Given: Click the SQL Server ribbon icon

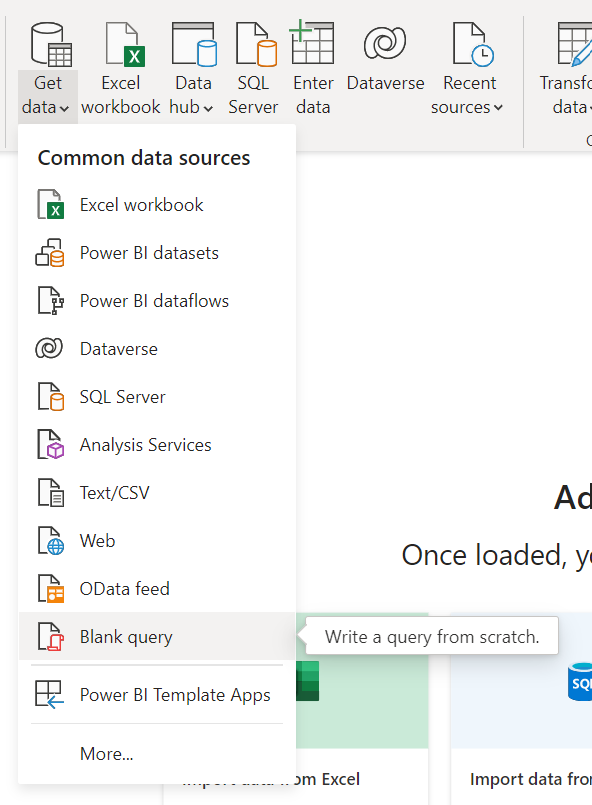Looking at the screenshot, I should 256,45.
